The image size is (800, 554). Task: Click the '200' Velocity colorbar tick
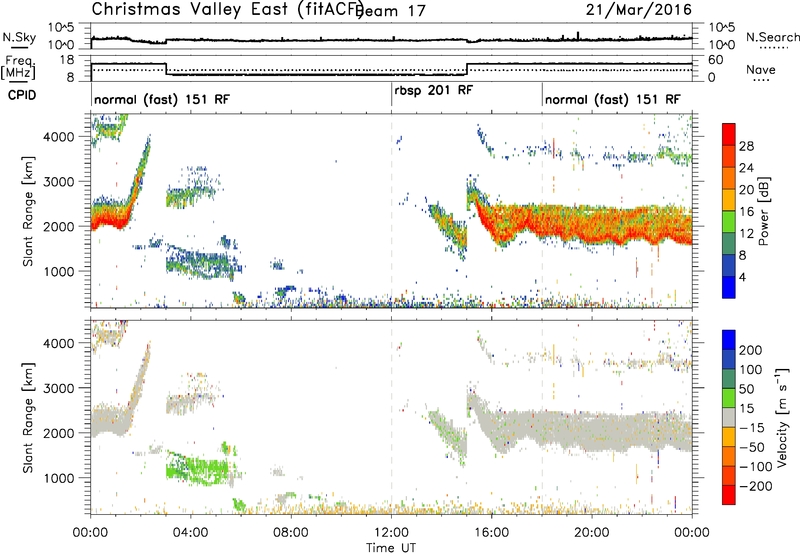coord(751,350)
